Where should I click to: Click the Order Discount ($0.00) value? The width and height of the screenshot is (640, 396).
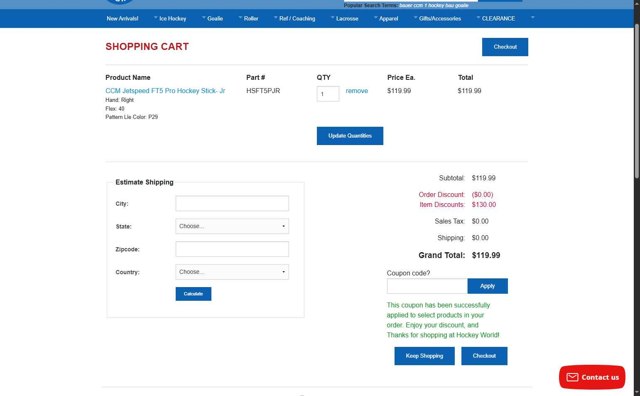tap(482, 195)
